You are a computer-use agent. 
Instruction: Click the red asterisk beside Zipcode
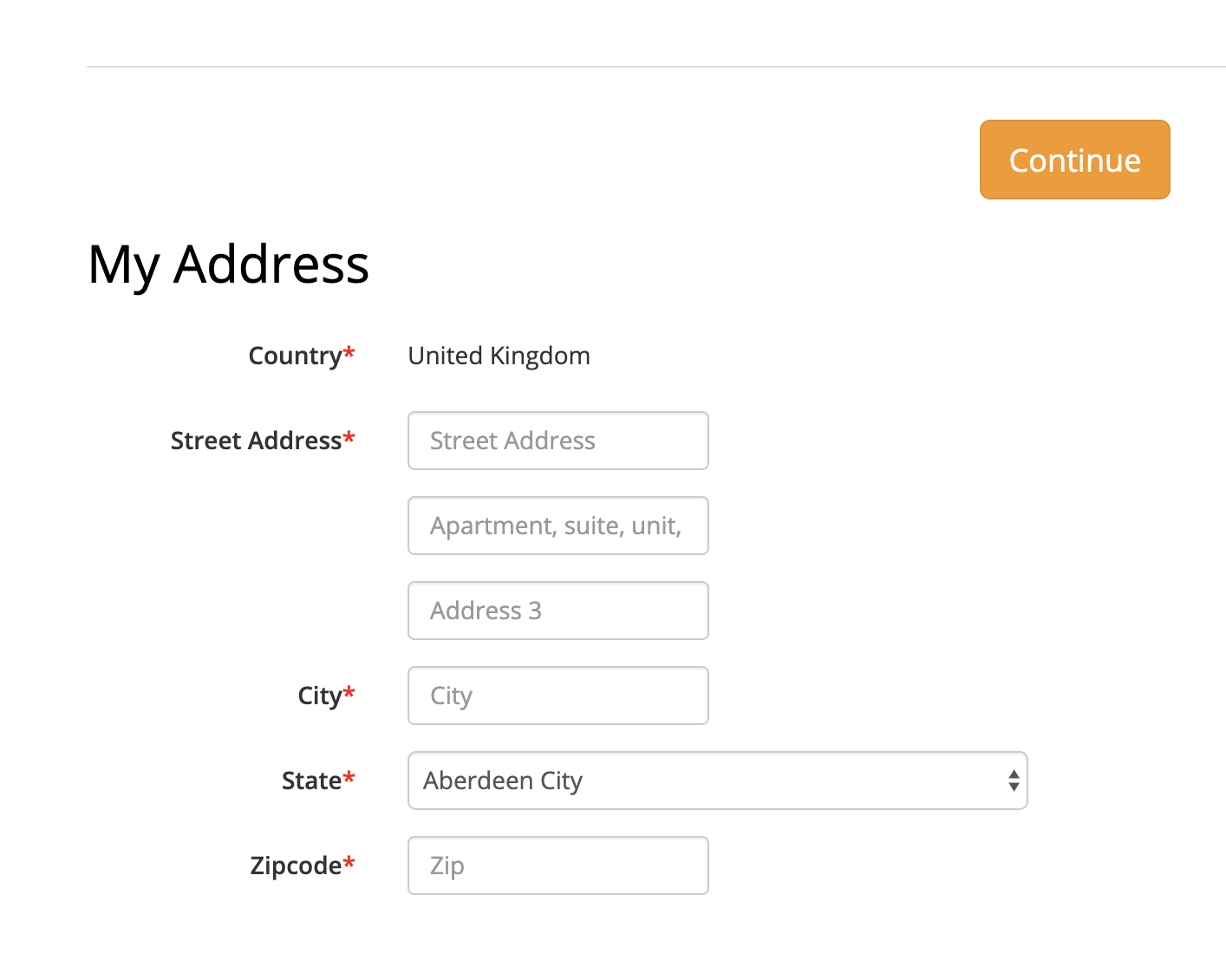pyautogui.click(x=349, y=862)
